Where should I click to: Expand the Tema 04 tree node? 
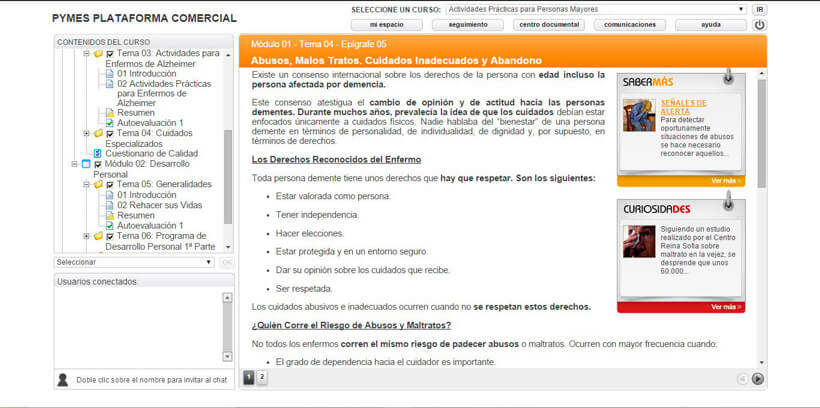[x=86, y=133]
